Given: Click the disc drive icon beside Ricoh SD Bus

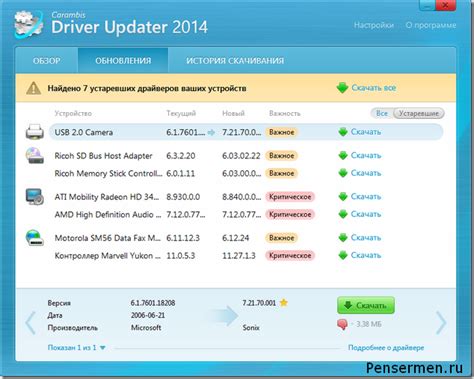Looking at the screenshot, I should [x=35, y=155].
